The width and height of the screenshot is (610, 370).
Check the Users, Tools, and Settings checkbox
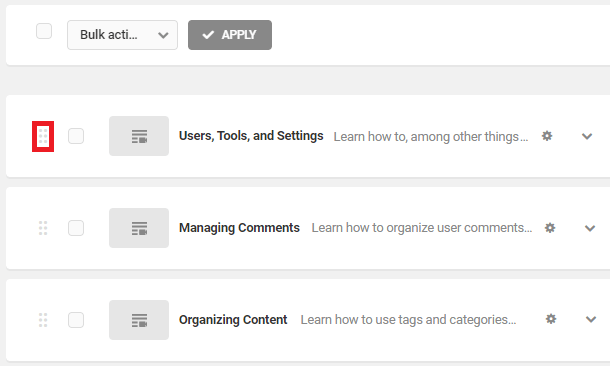(x=76, y=136)
